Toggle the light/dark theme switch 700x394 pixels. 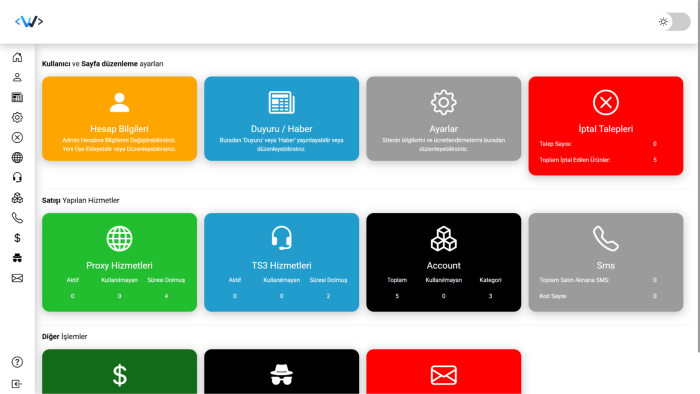(673, 22)
